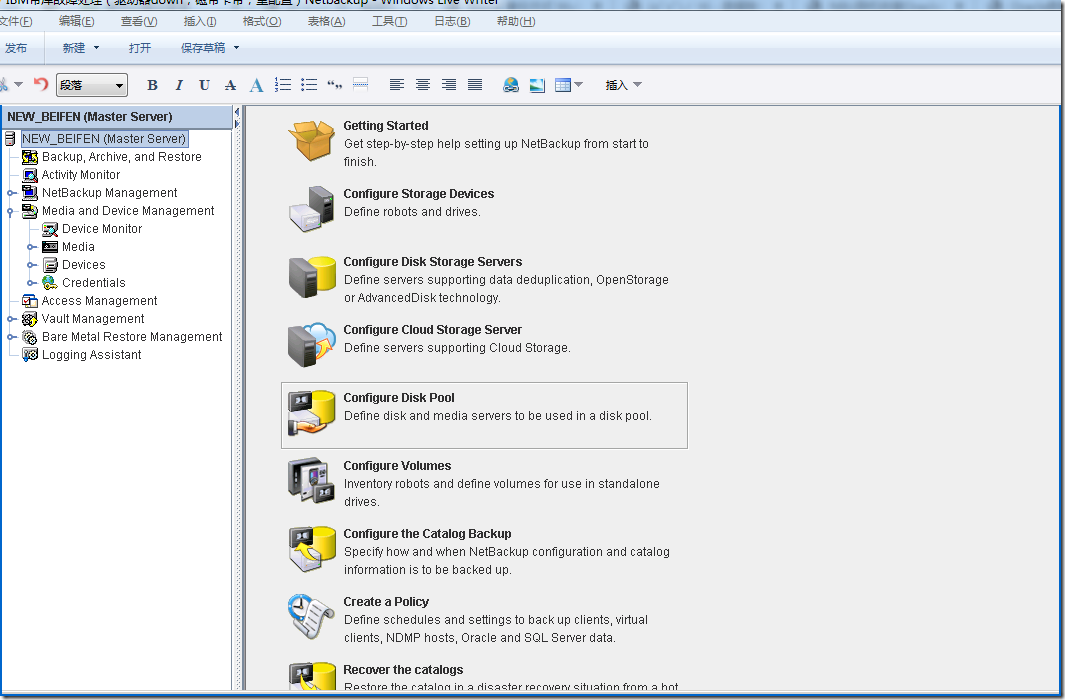This screenshot has width=1065, height=700.
Task: Open the 插入 menu in menu bar
Action: [x=200, y=21]
